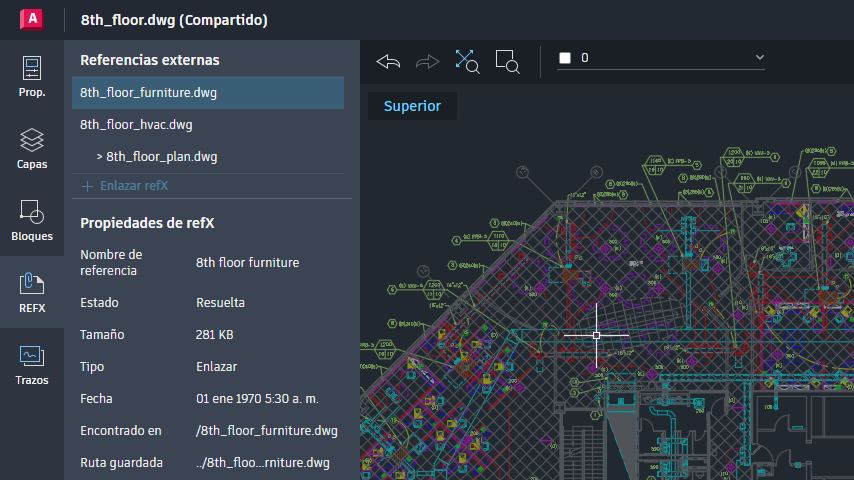Click the Estado value 'Resuelta'
The image size is (854, 480).
(x=220, y=302)
